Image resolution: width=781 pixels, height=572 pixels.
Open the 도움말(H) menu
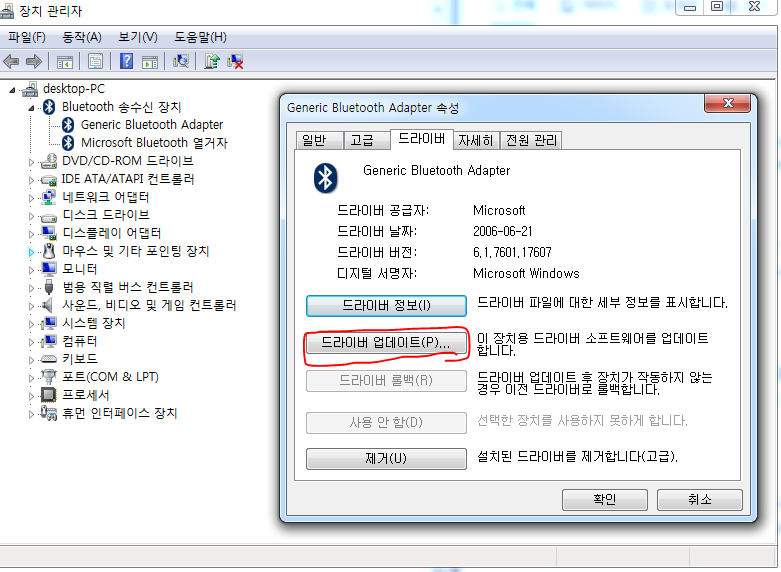(x=200, y=37)
